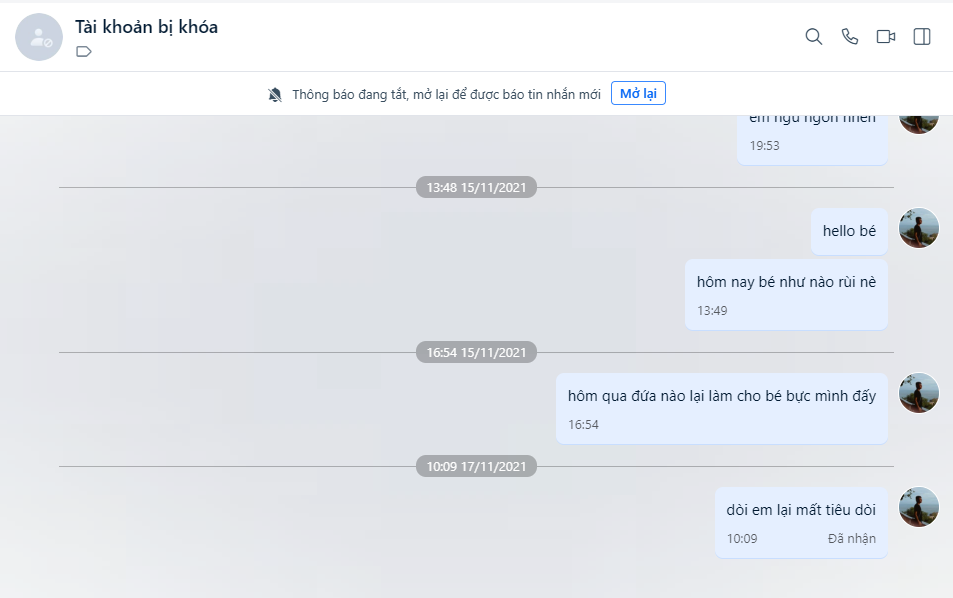Click the tag label icon under contact name
This screenshot has height=598, width=953.
[84, 52]
